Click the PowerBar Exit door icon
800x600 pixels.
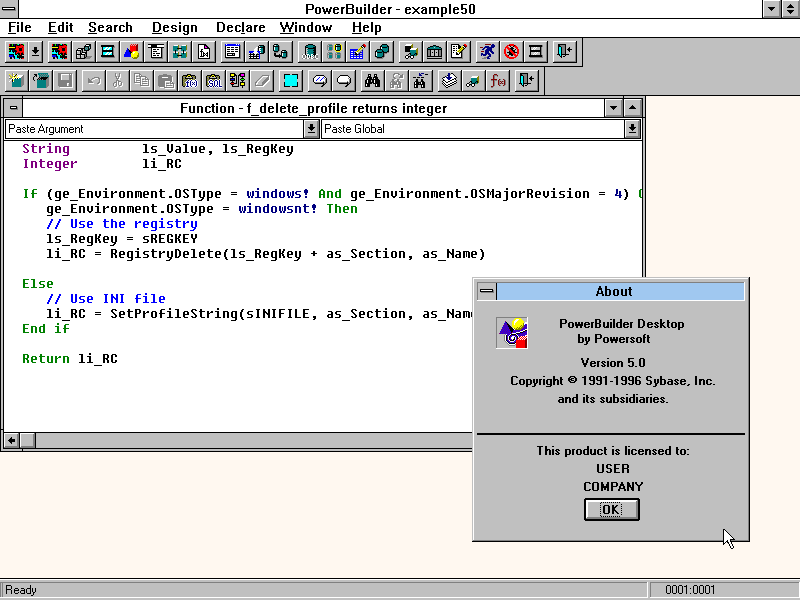click(564, 52)
